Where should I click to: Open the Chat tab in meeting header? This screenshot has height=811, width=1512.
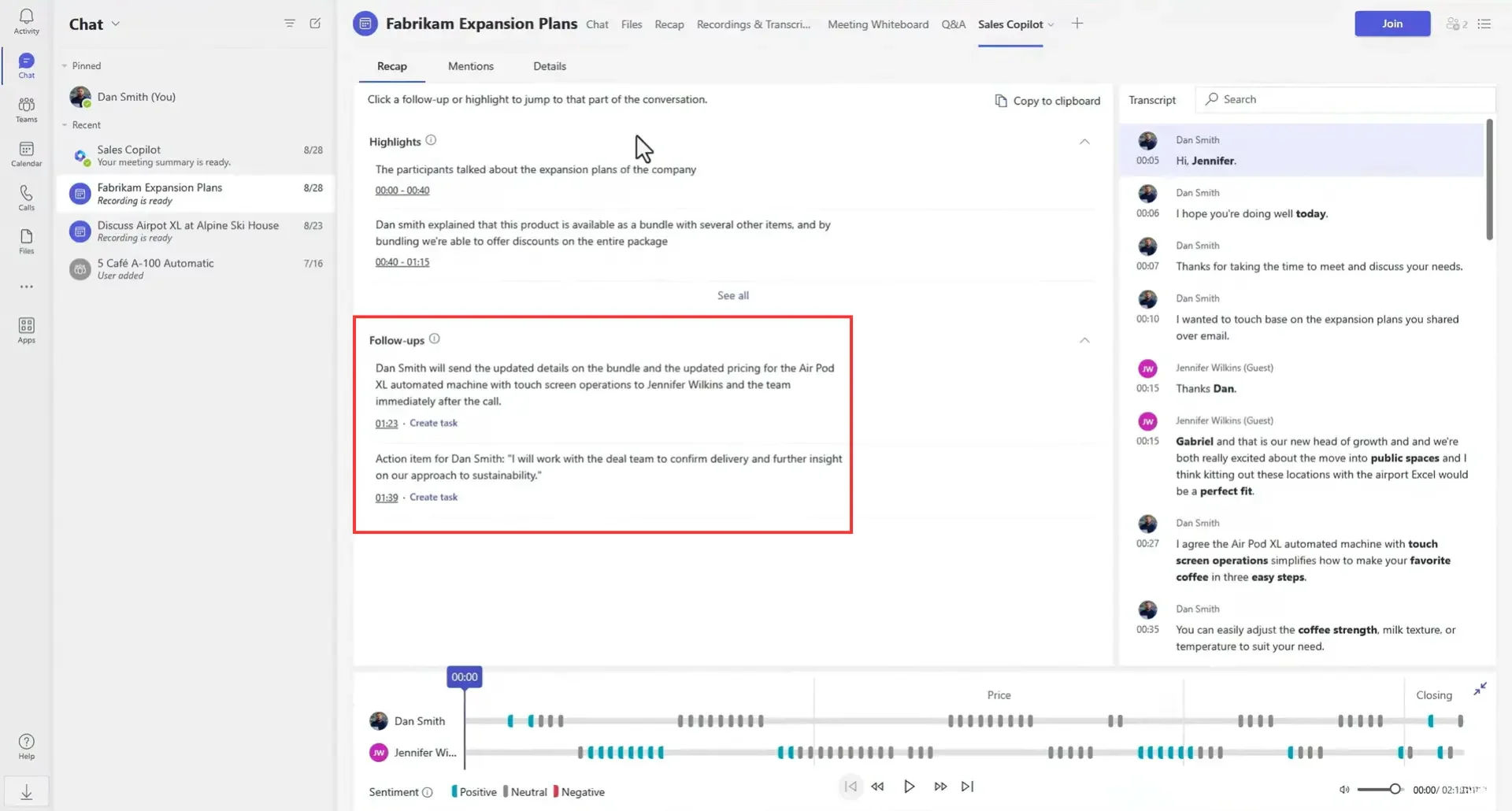pos(597,24)
